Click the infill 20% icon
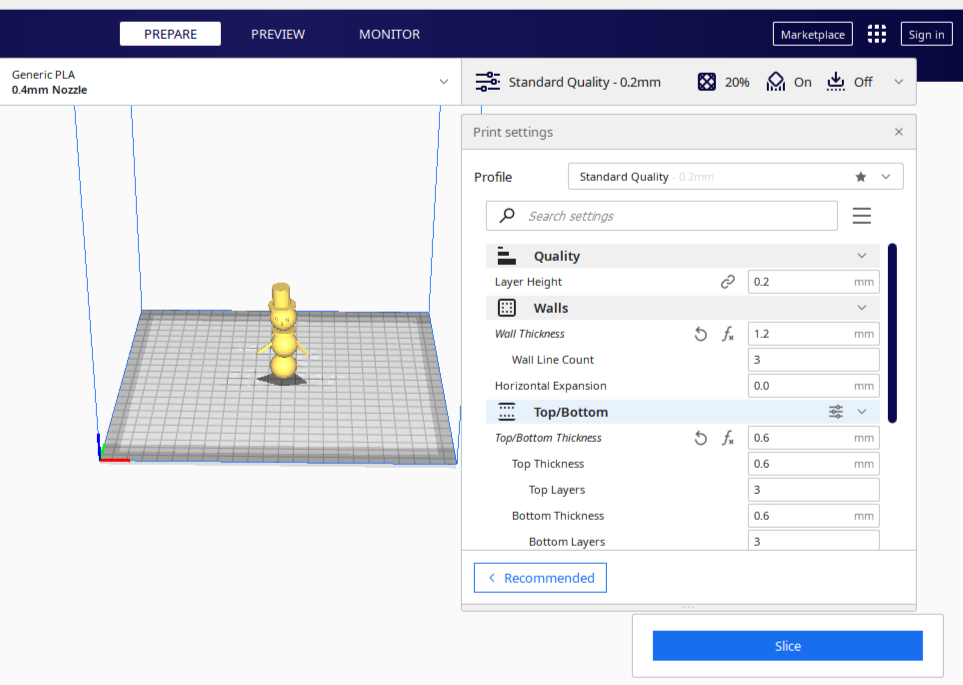Screen dimensions: 963x685 click(x=706, y=82)
